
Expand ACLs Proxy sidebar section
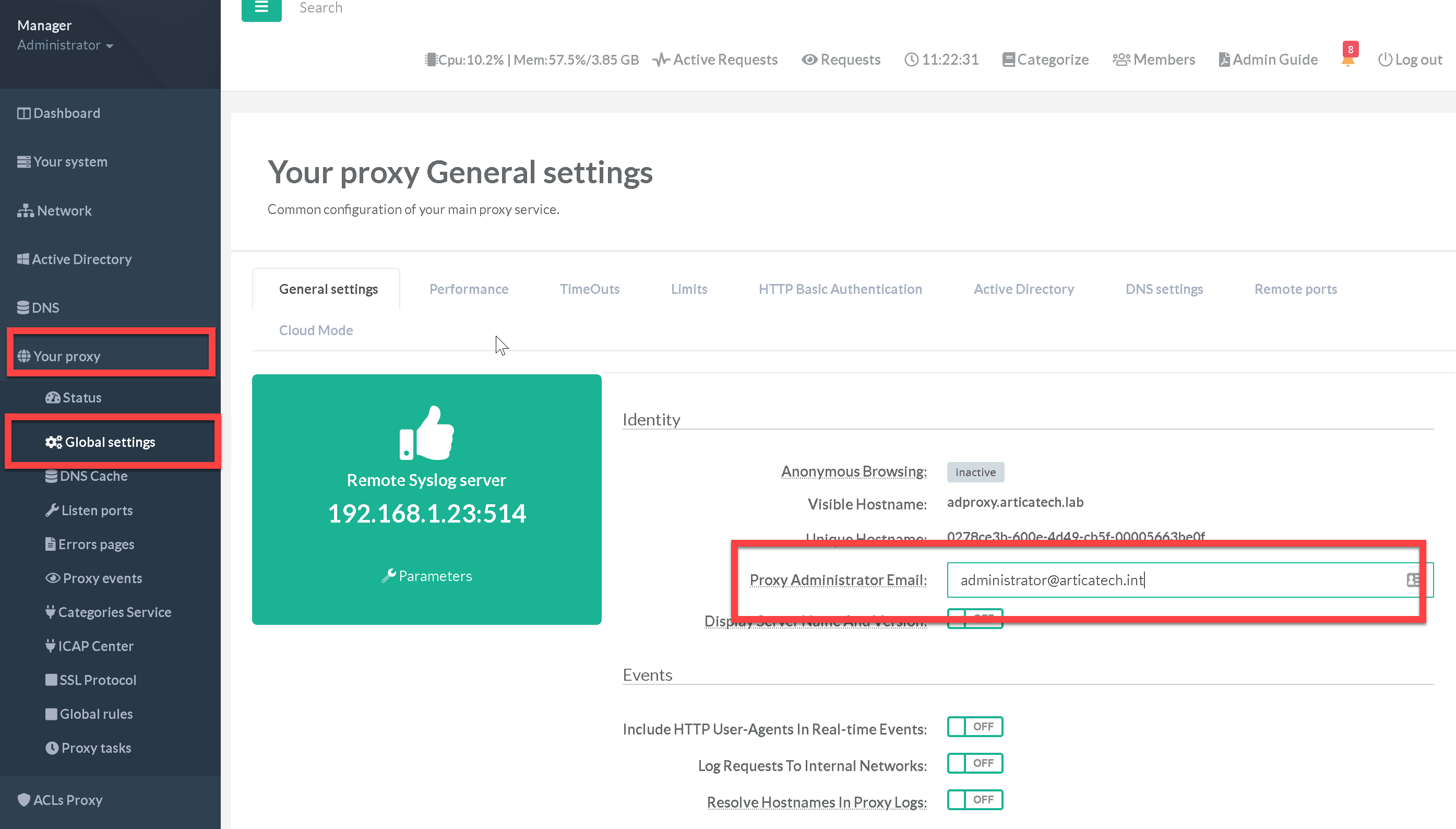67,800
